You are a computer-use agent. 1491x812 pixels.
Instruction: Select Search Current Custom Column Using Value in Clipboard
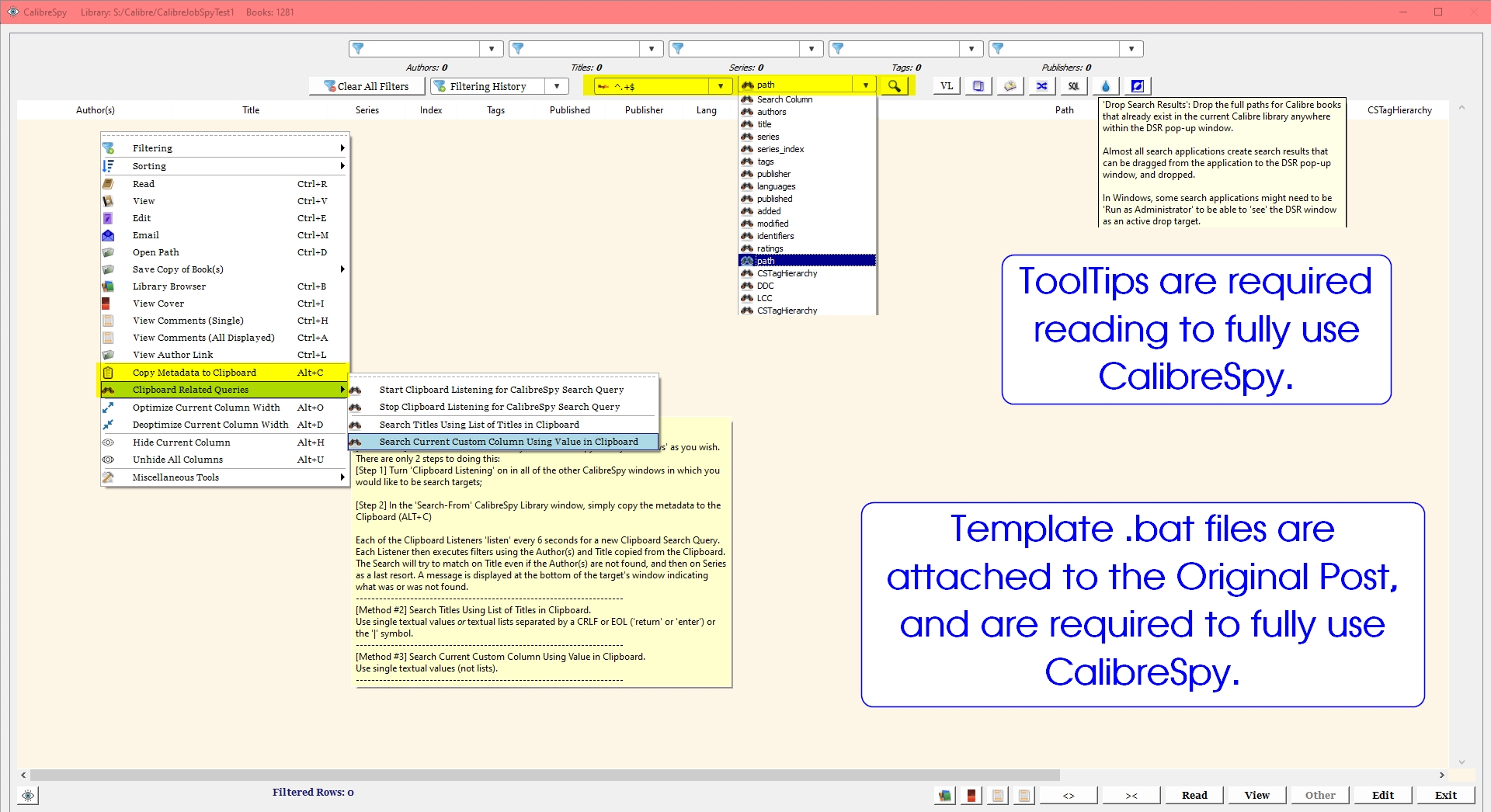pyautogui.click(x=503, y=442)
